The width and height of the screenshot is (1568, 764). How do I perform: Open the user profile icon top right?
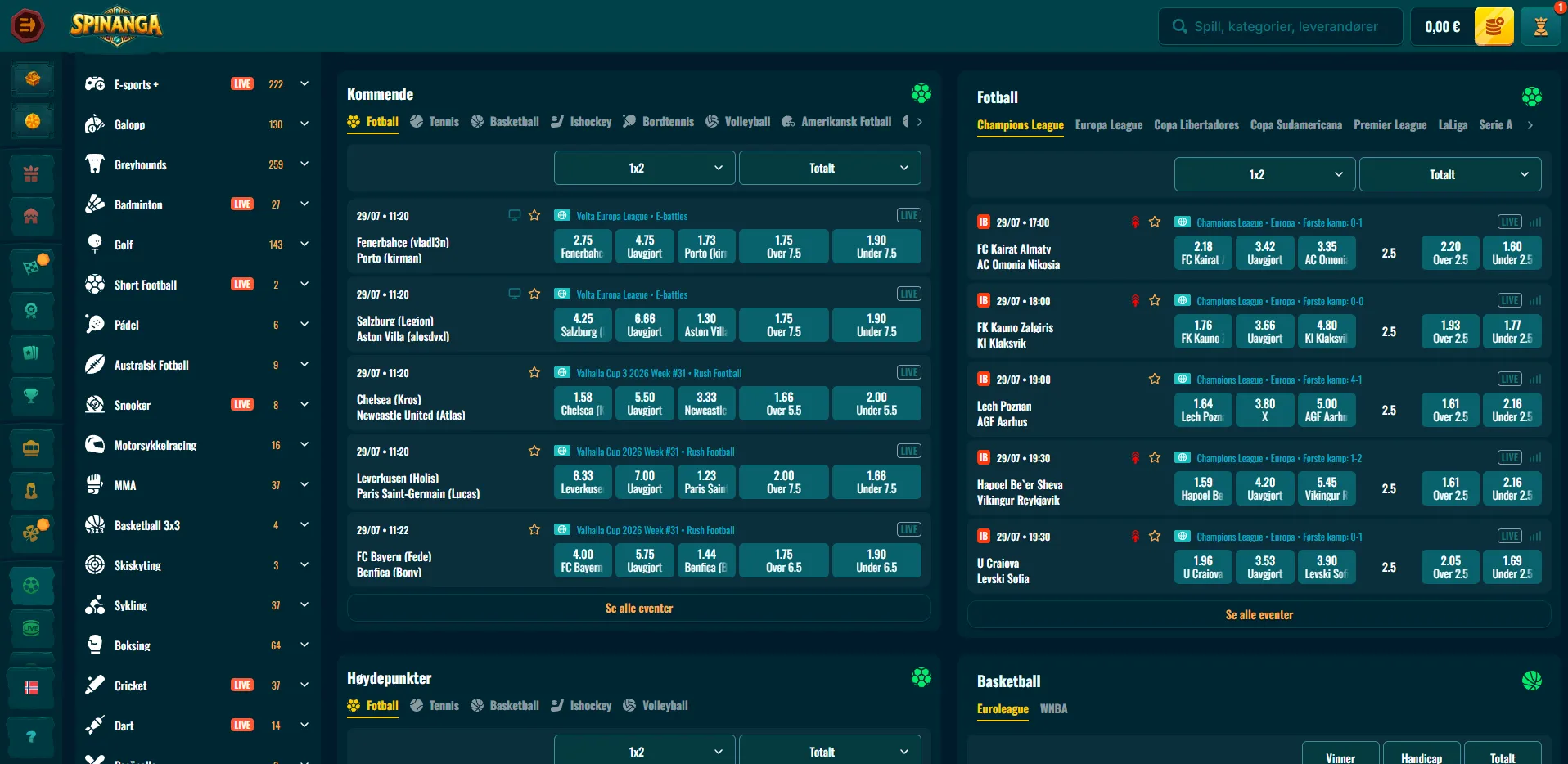[1540, 27]
